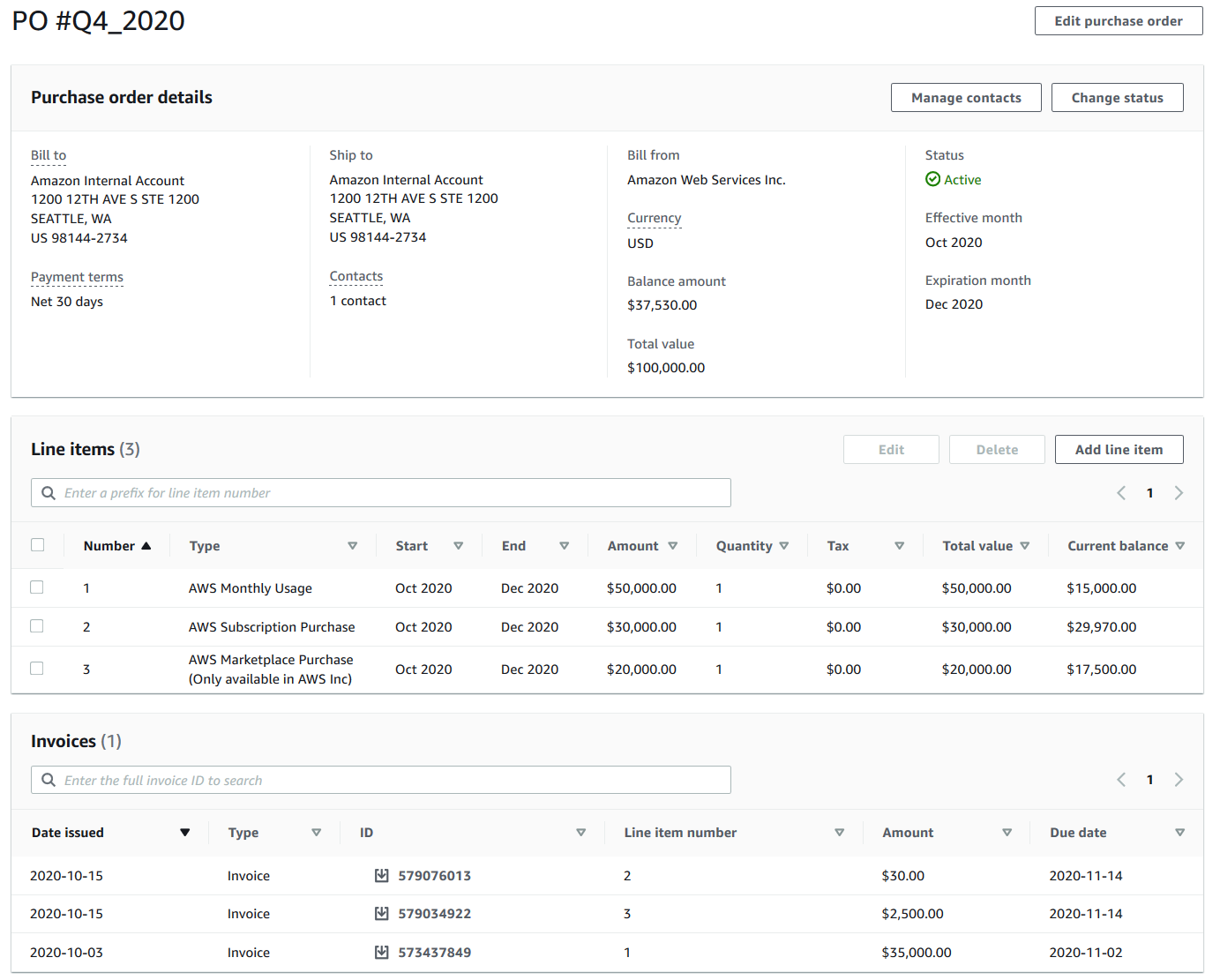This screenshot has height=980, width=1220.
Task: Click the search magnifier in the Line items search box
Action: (x=49, y=492)
